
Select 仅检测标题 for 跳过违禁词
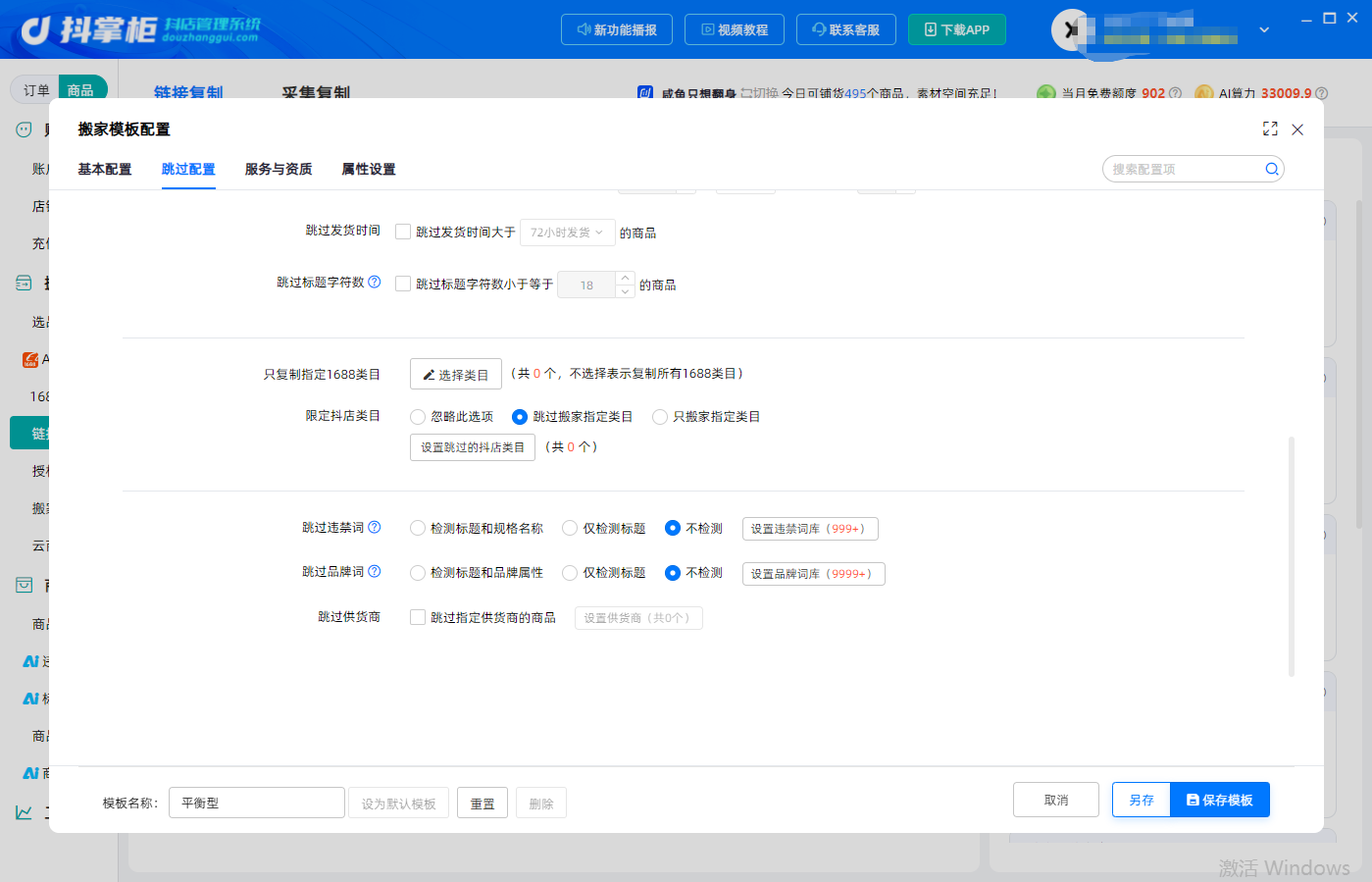point(570,528)
